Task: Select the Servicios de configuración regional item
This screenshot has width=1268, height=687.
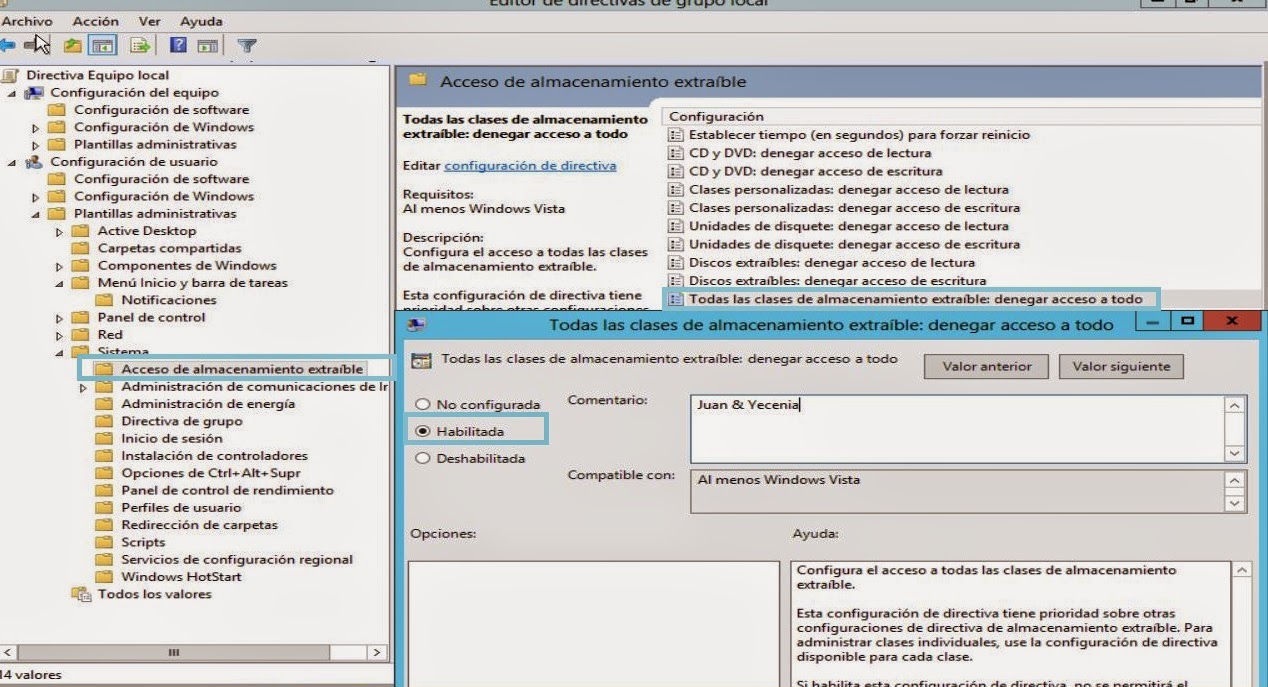Action: click(237, 560)
